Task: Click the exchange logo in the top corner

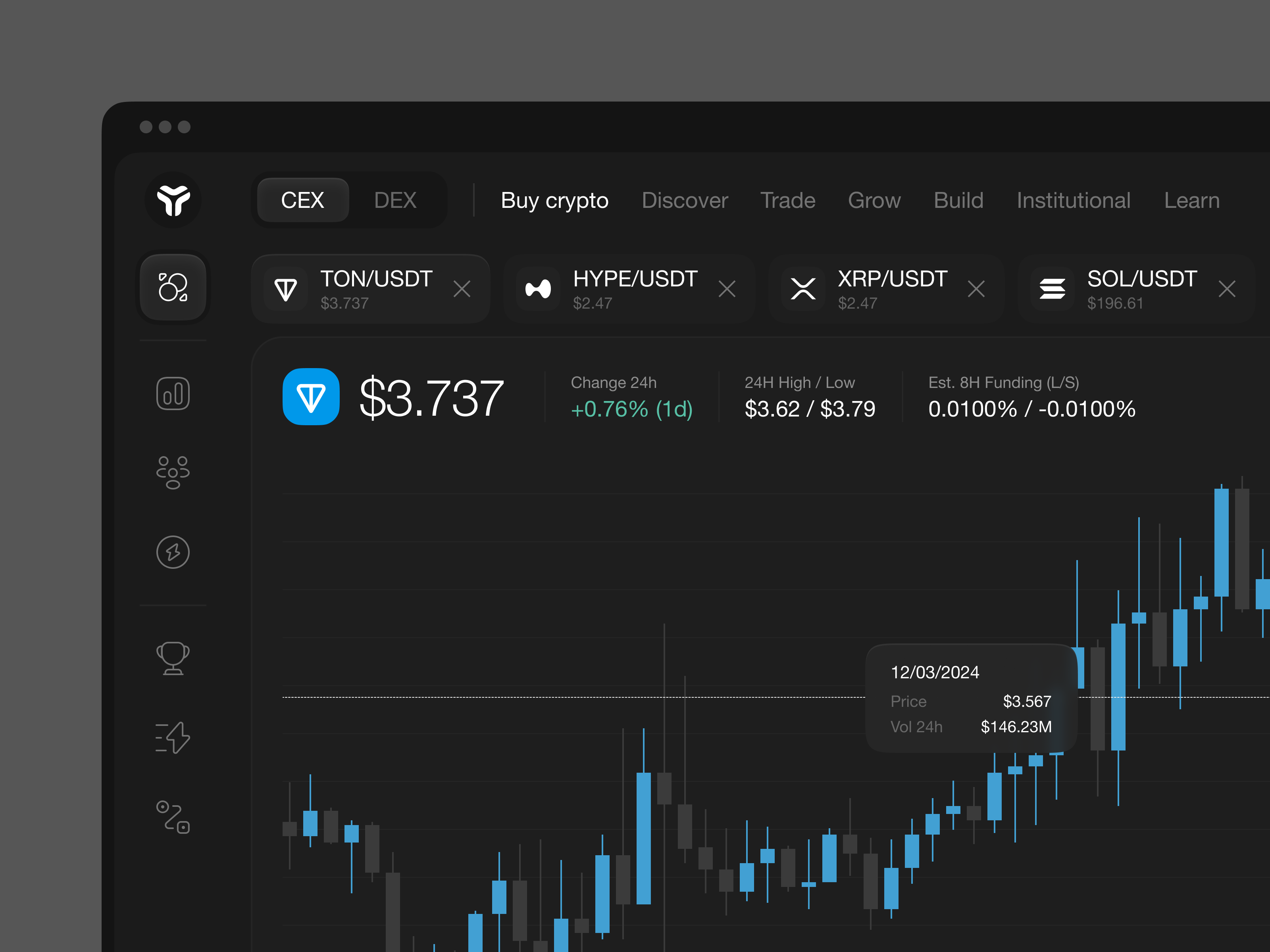Action: pyautogui.click(x=173, y=200)
